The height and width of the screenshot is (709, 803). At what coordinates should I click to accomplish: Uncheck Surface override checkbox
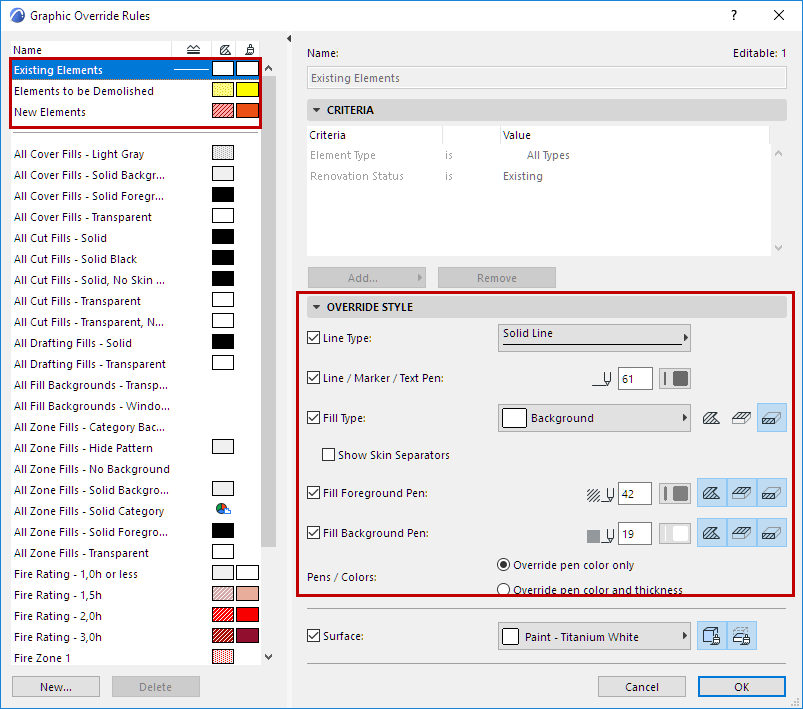[313, 636]
